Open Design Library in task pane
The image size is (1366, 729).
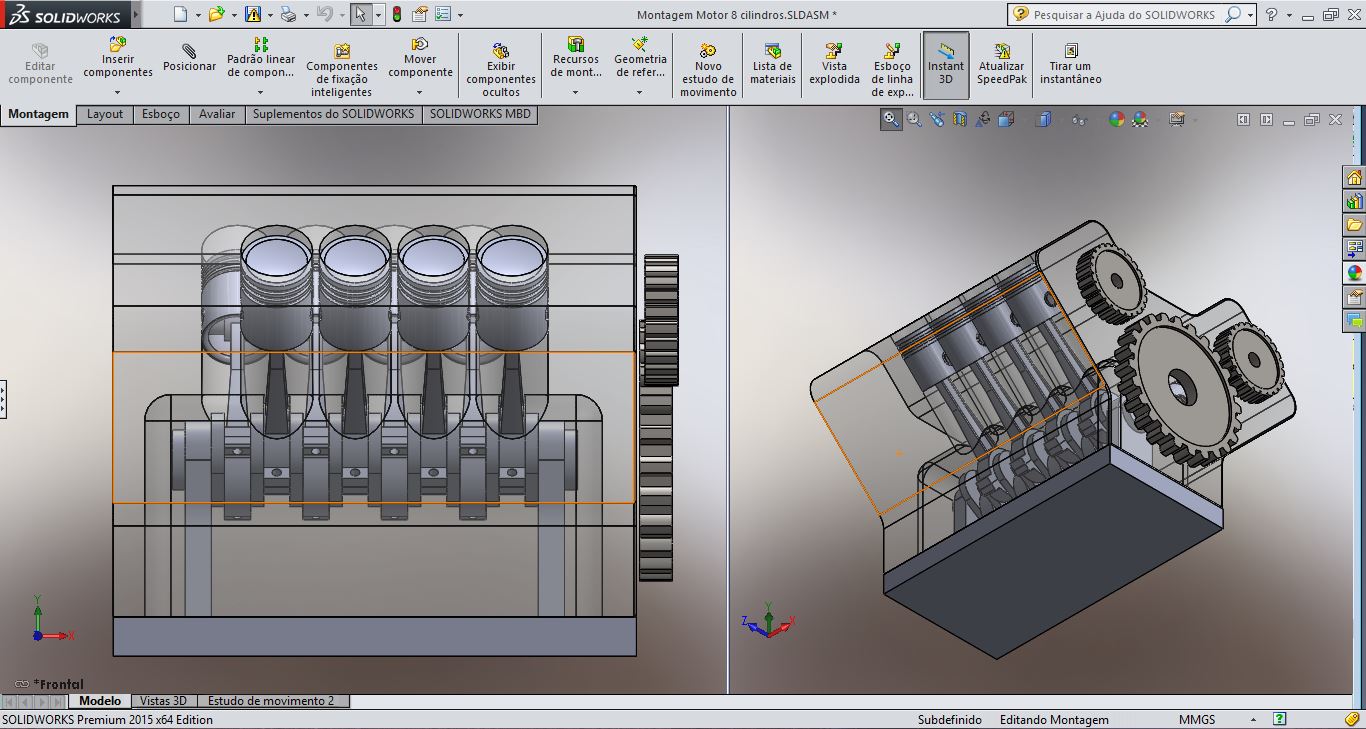point(1355,202)
